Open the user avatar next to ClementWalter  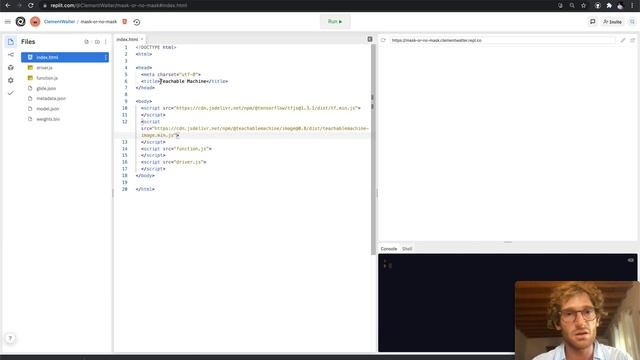(35, 22)
